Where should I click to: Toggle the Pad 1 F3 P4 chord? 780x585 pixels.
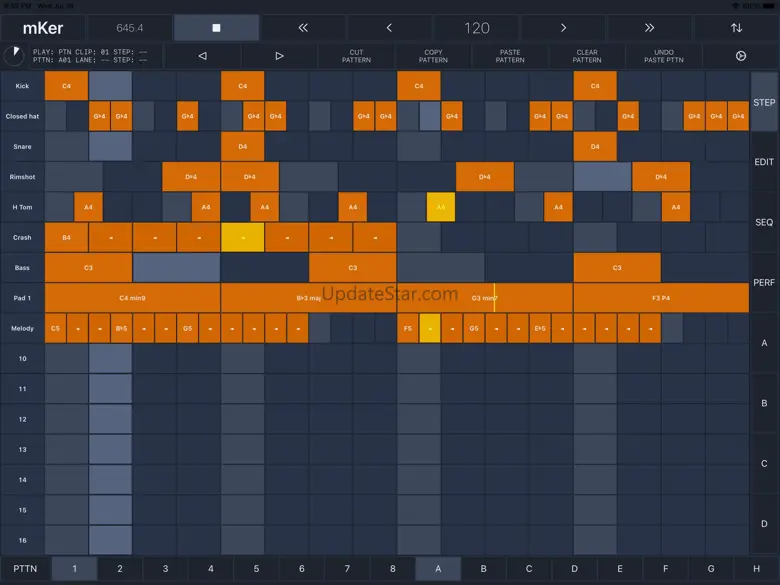[x=661, y=298]
